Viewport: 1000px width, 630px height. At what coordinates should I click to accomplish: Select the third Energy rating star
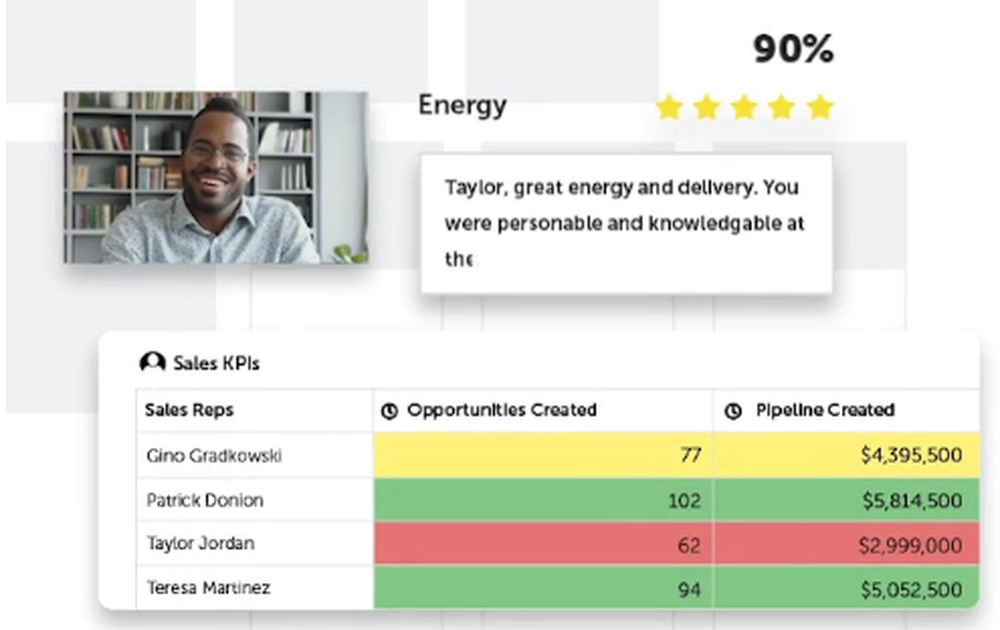(744, 107)
